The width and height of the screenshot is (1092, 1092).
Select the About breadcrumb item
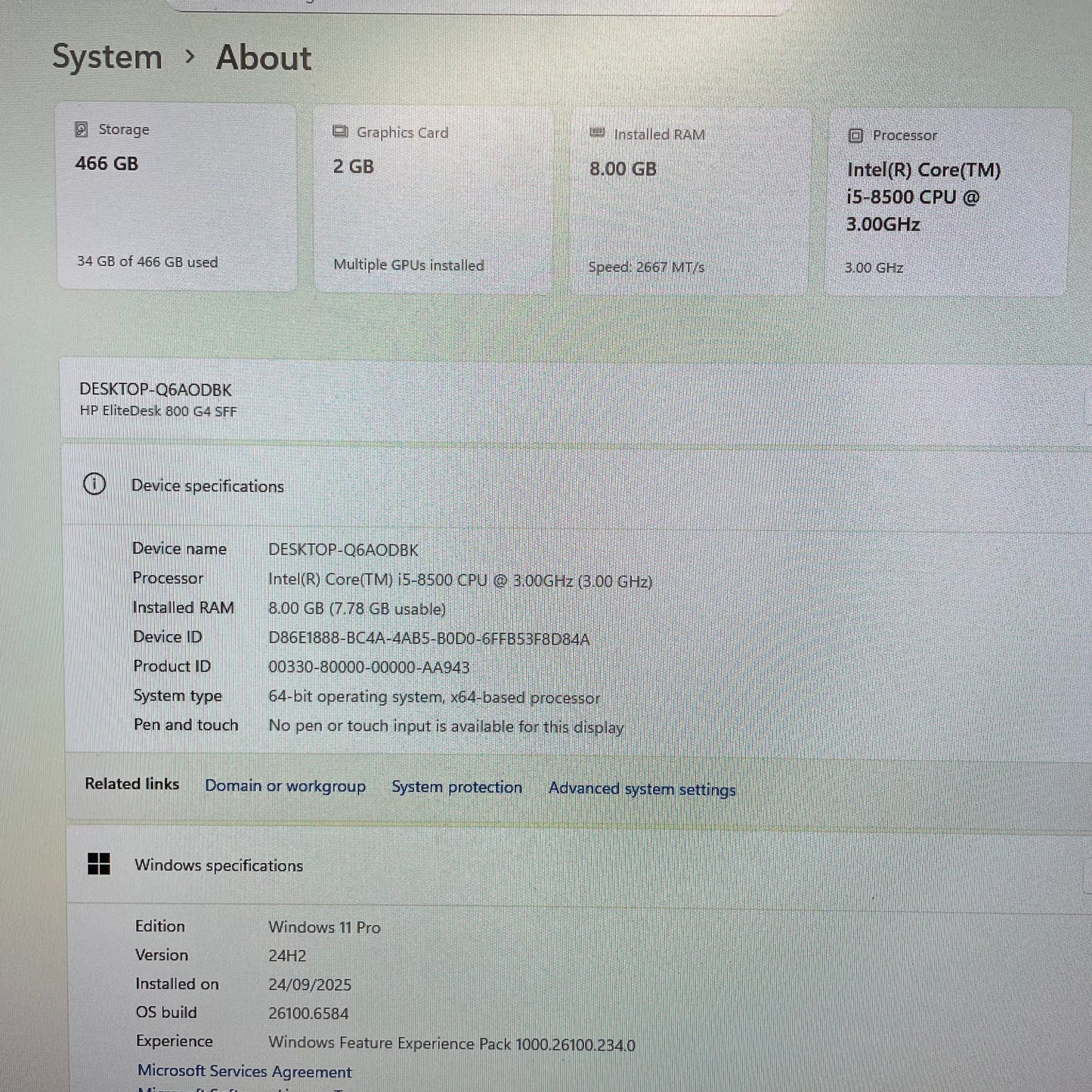tap(262, 57)
